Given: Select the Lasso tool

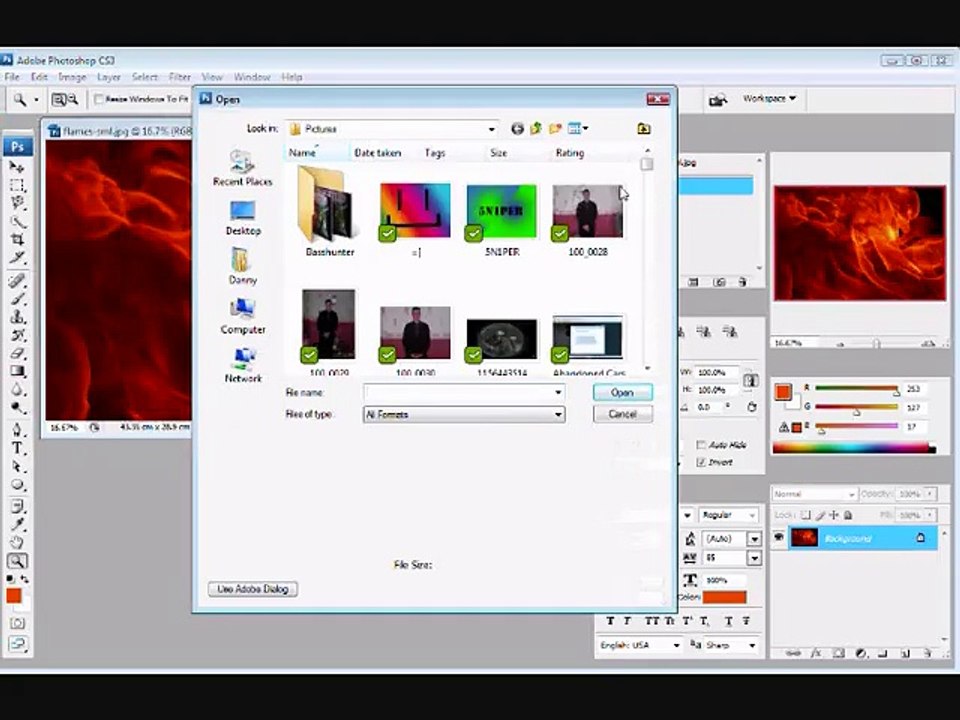Looking at the screenshot, I should [17, 203].
